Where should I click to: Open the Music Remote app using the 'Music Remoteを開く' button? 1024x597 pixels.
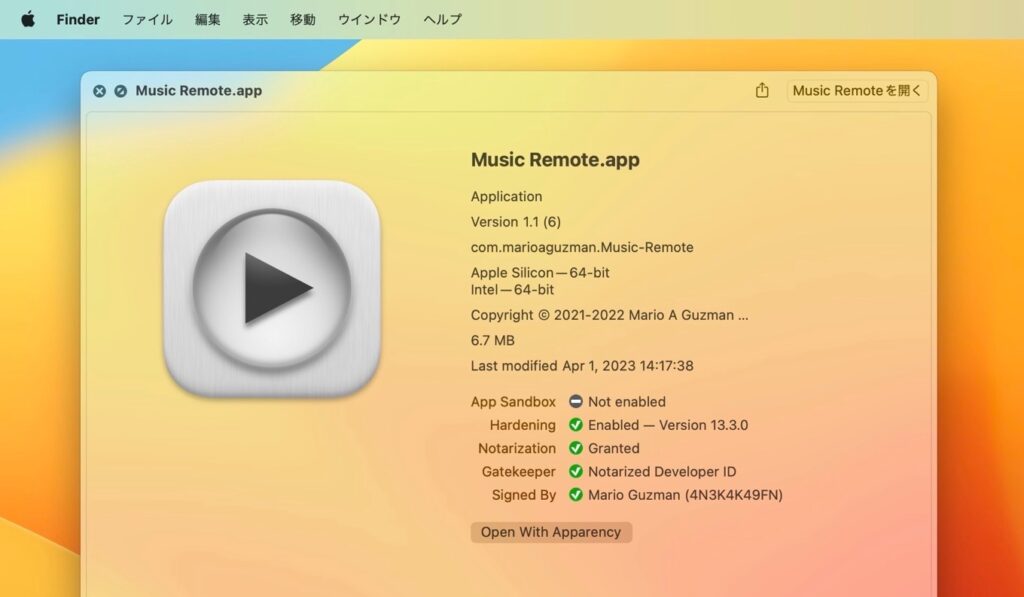857,90
